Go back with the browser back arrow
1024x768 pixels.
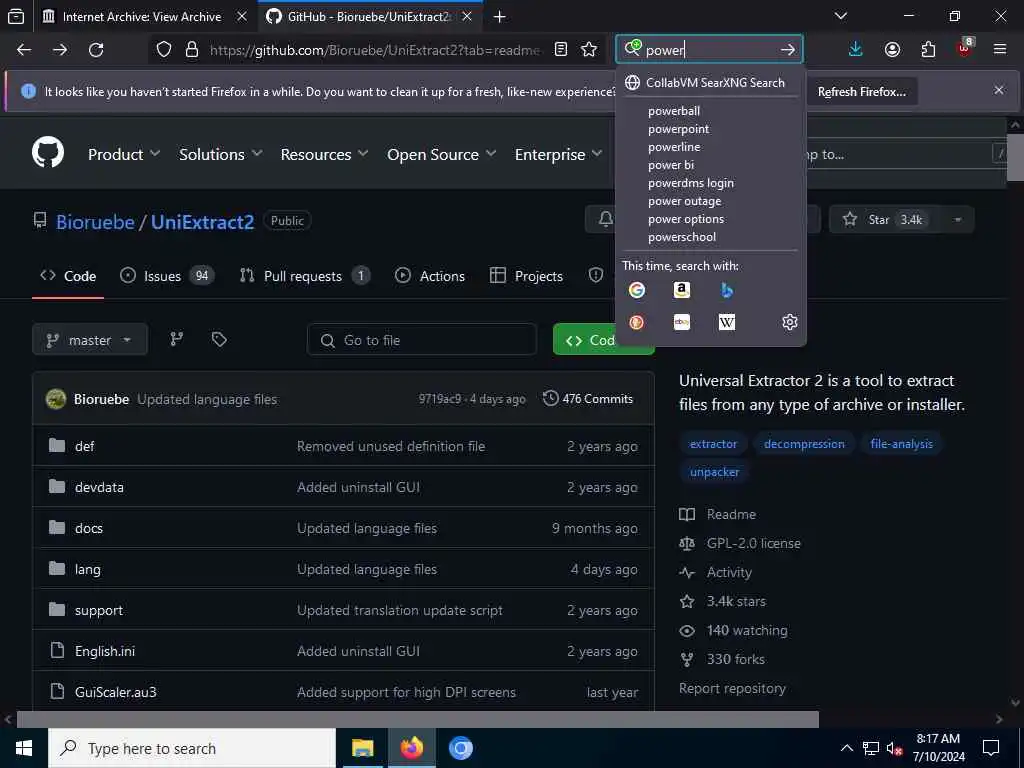pyautogui.click(x=24, y=50)
